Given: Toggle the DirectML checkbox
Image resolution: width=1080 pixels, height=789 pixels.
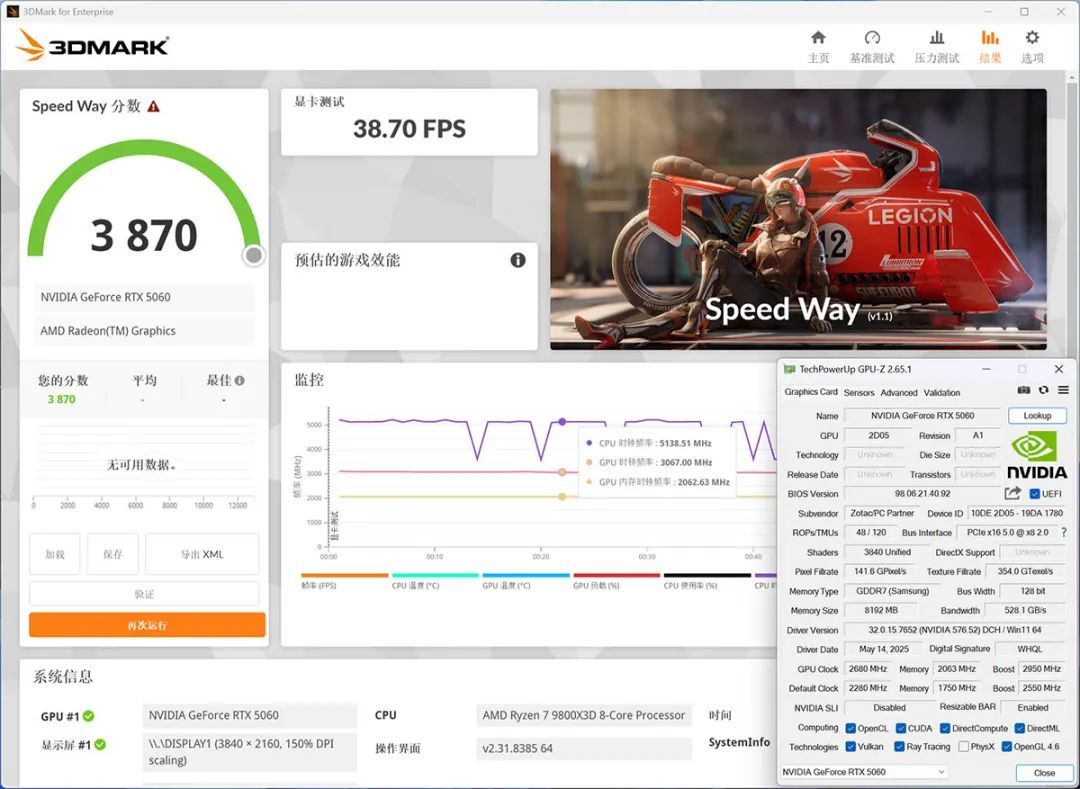Looking at the screenshot, I should 1019,728.
